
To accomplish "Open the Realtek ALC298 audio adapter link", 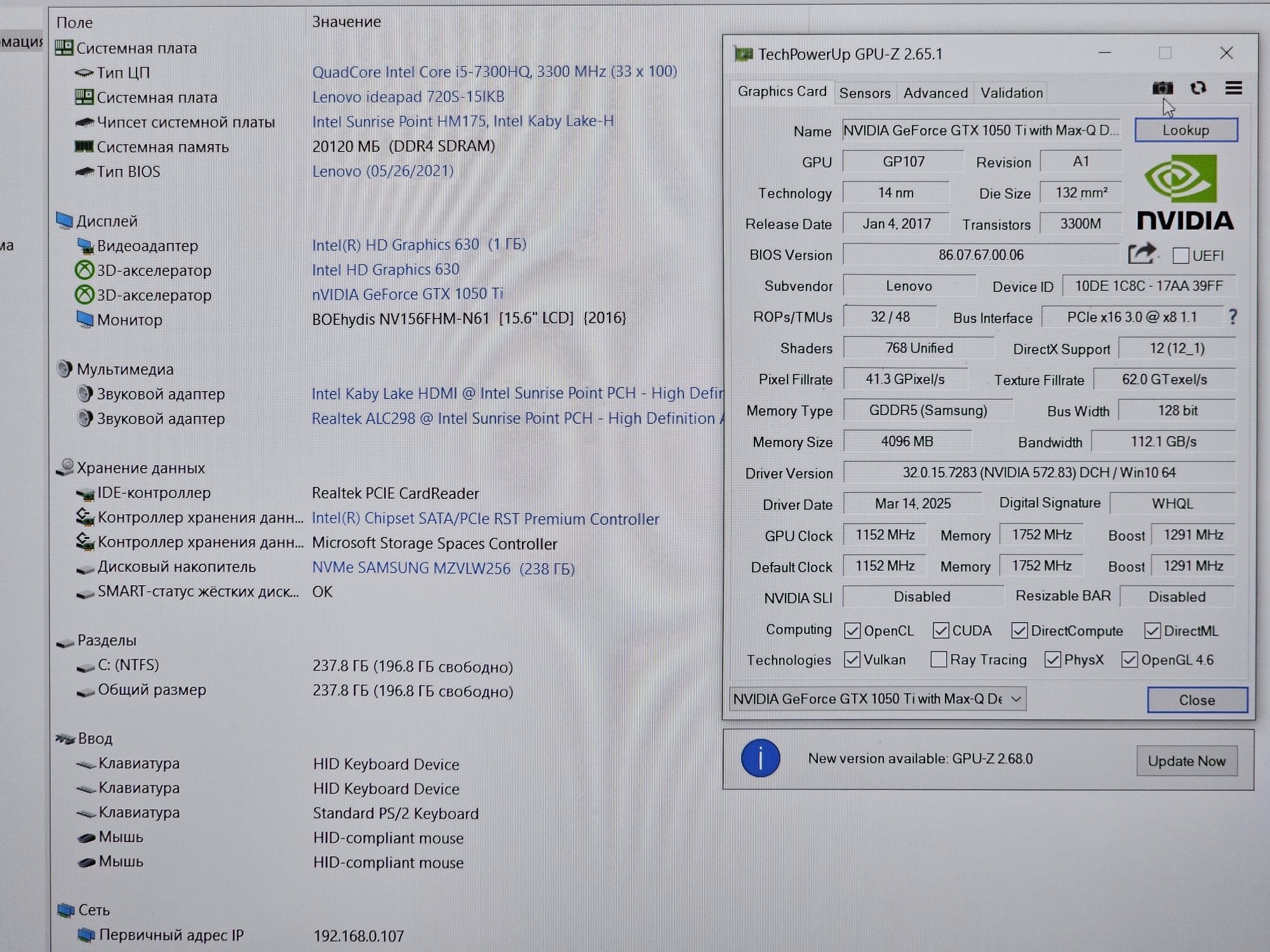I will click(x=518, y=418).
